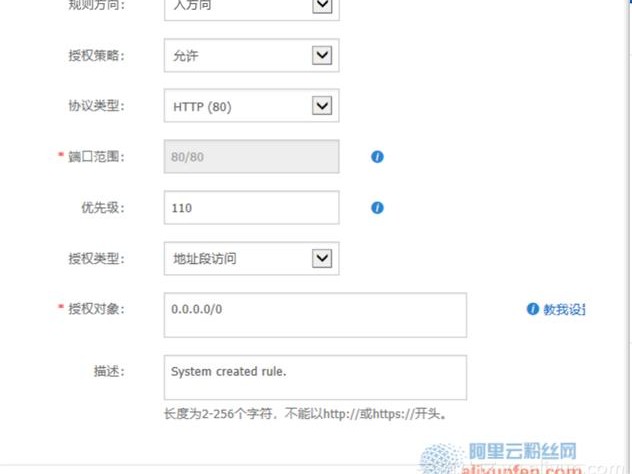Open the 授权类型 dropdown showing 地址段访问
Screen dimensions: 632x474
(x=252, y=258)
